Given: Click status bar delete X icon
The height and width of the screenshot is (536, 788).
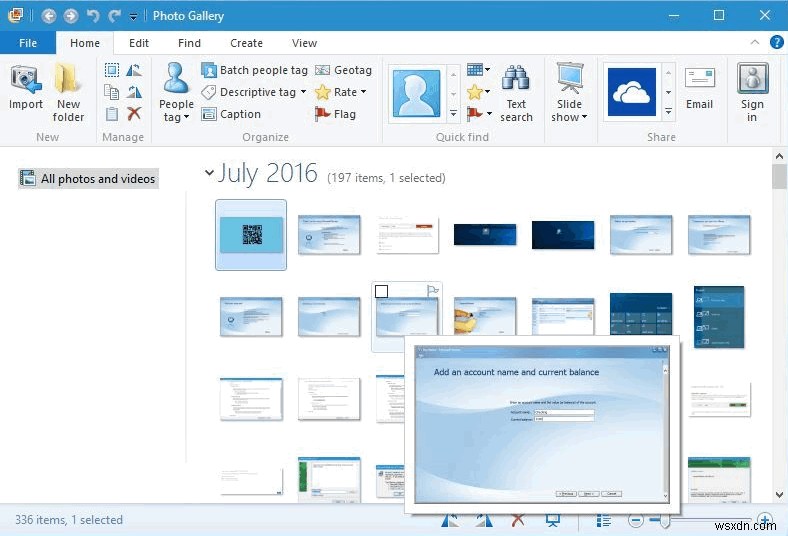Looking at the screenshot, I should (x=518, y=521).
